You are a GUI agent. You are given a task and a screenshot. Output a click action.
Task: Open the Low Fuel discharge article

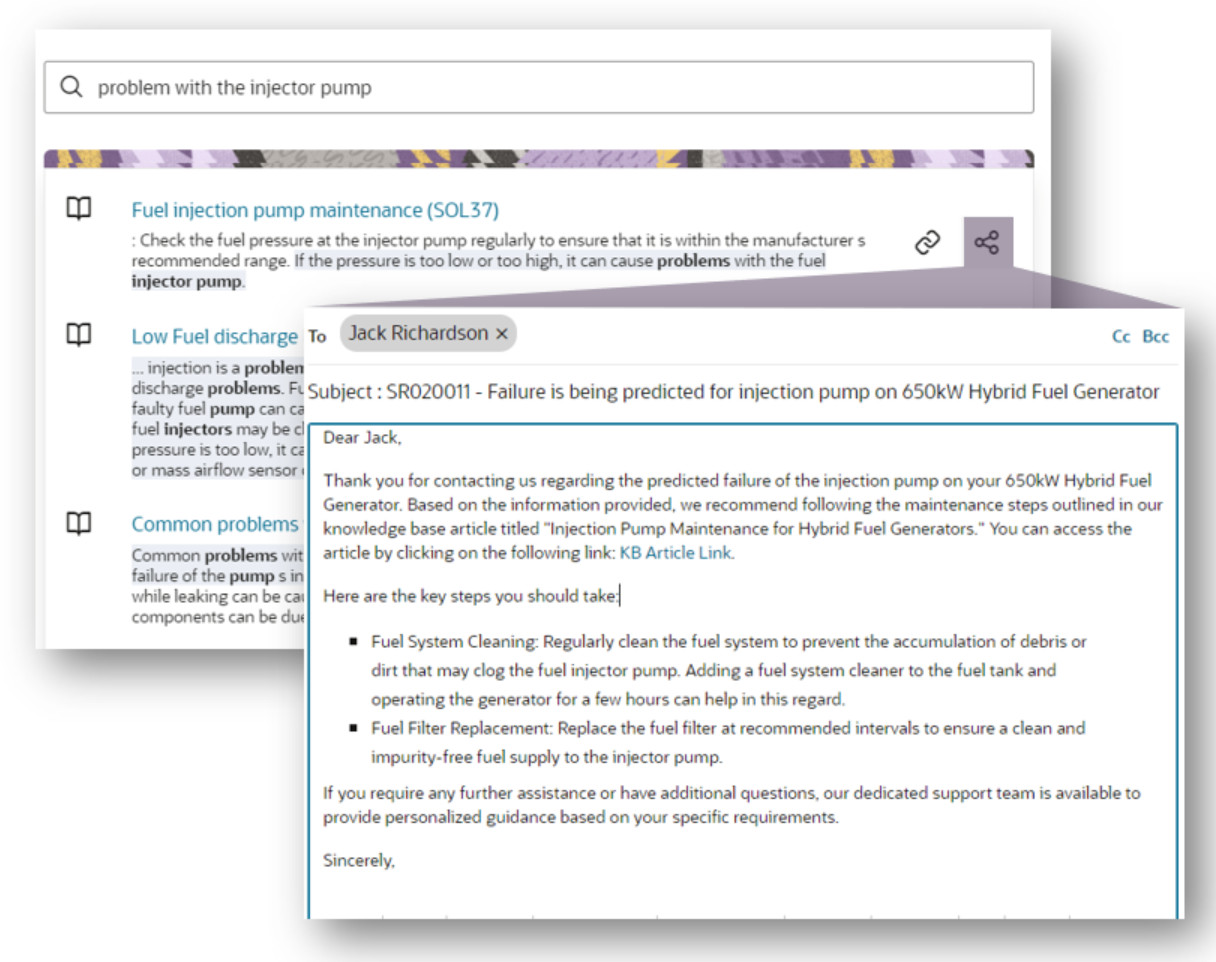[x=215, y=336]
